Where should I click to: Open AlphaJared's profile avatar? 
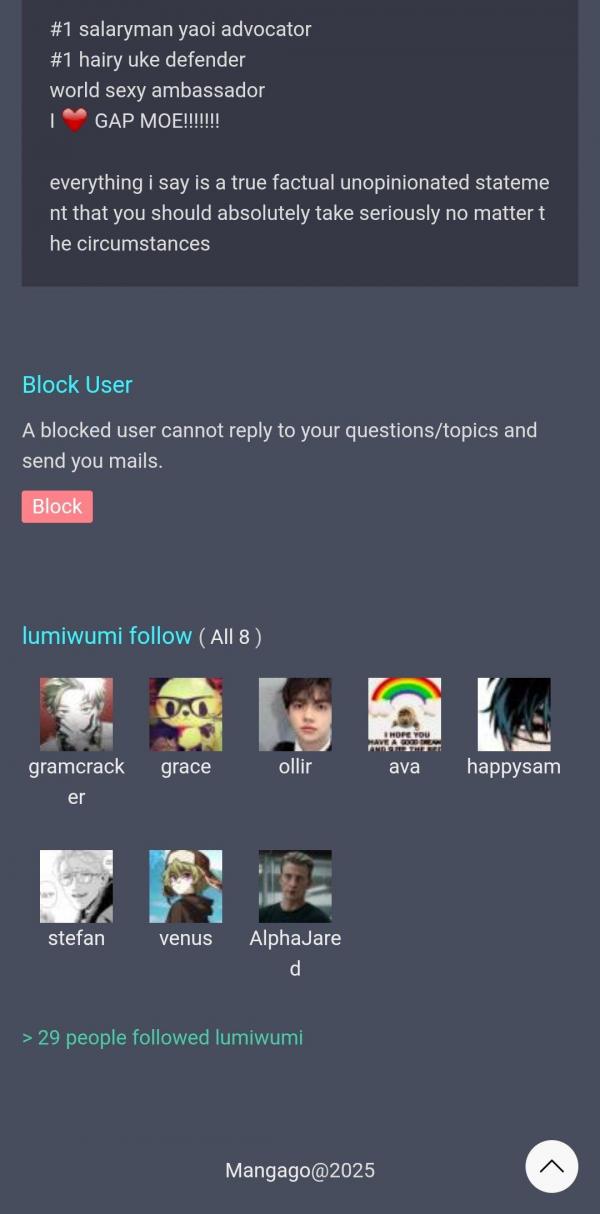[x=295, y=886]
